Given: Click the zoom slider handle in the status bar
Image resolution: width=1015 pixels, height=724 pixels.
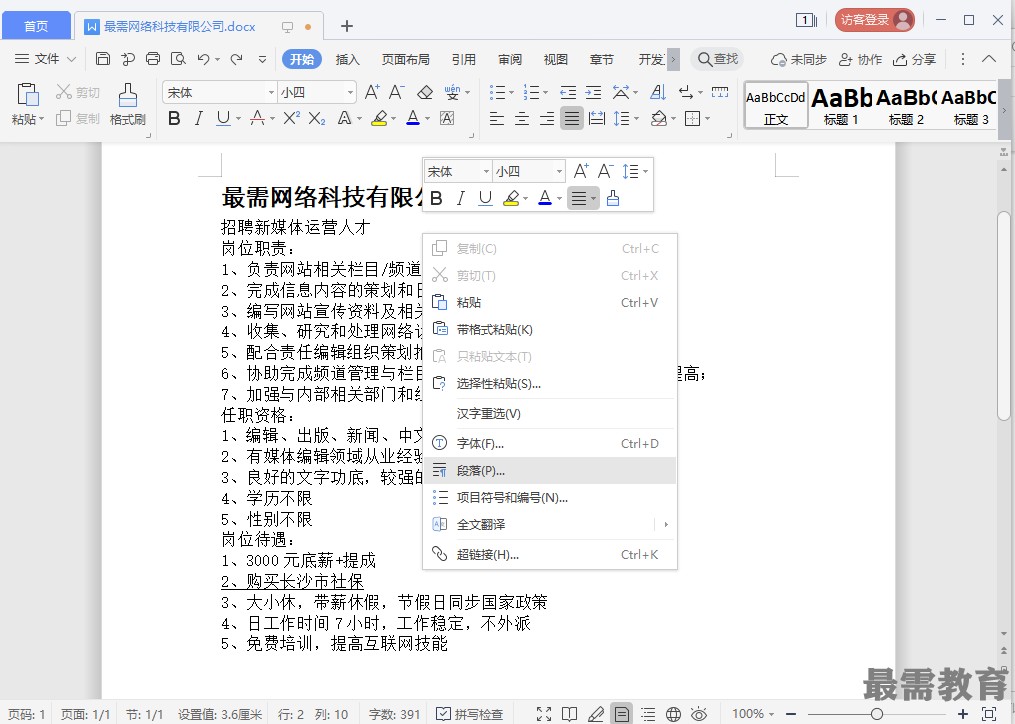Looking at the screenshot, I should click(x=876, y=714).
